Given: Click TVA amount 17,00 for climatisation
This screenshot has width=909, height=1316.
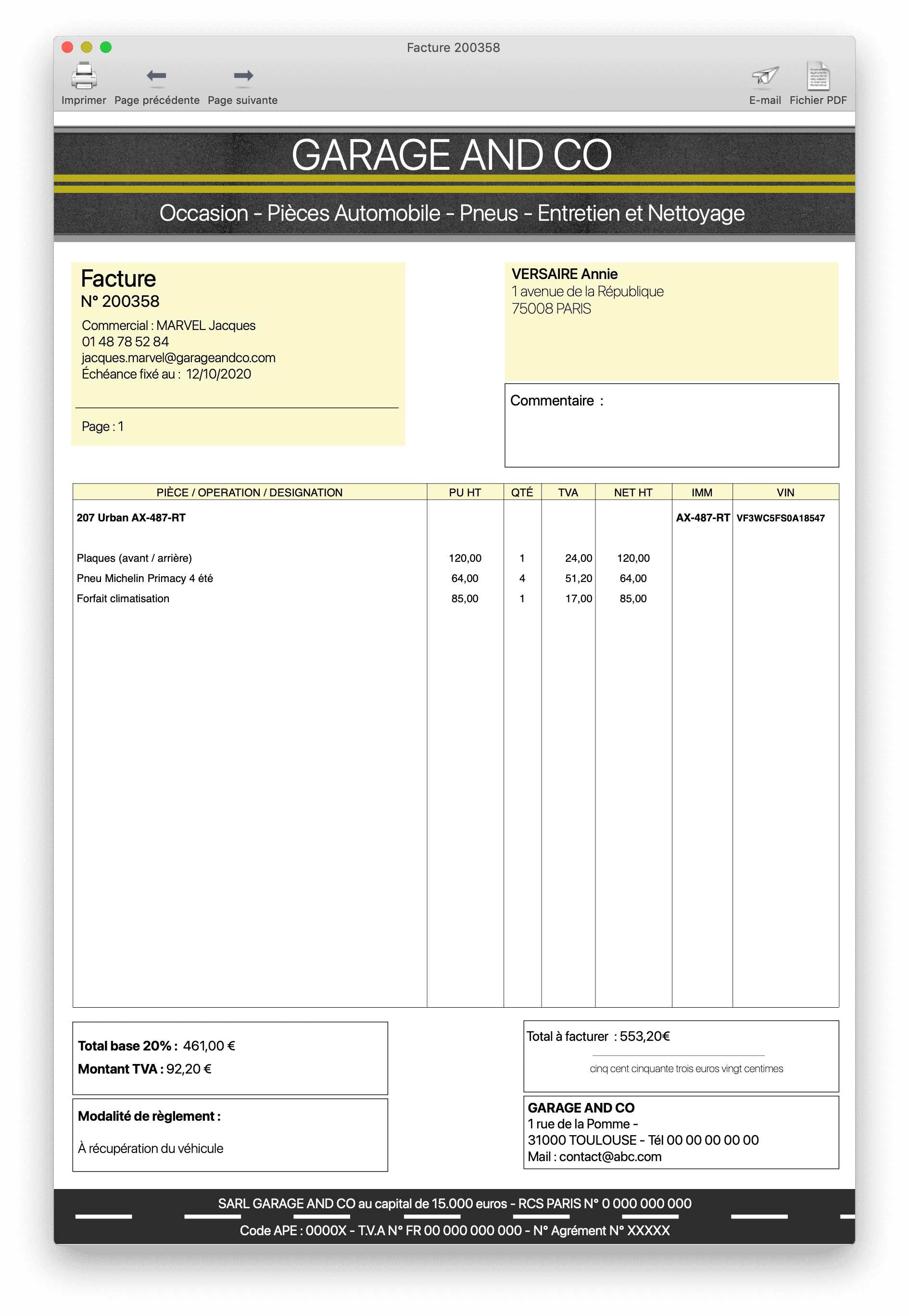Looking at the screenshot, I should 578,598.
